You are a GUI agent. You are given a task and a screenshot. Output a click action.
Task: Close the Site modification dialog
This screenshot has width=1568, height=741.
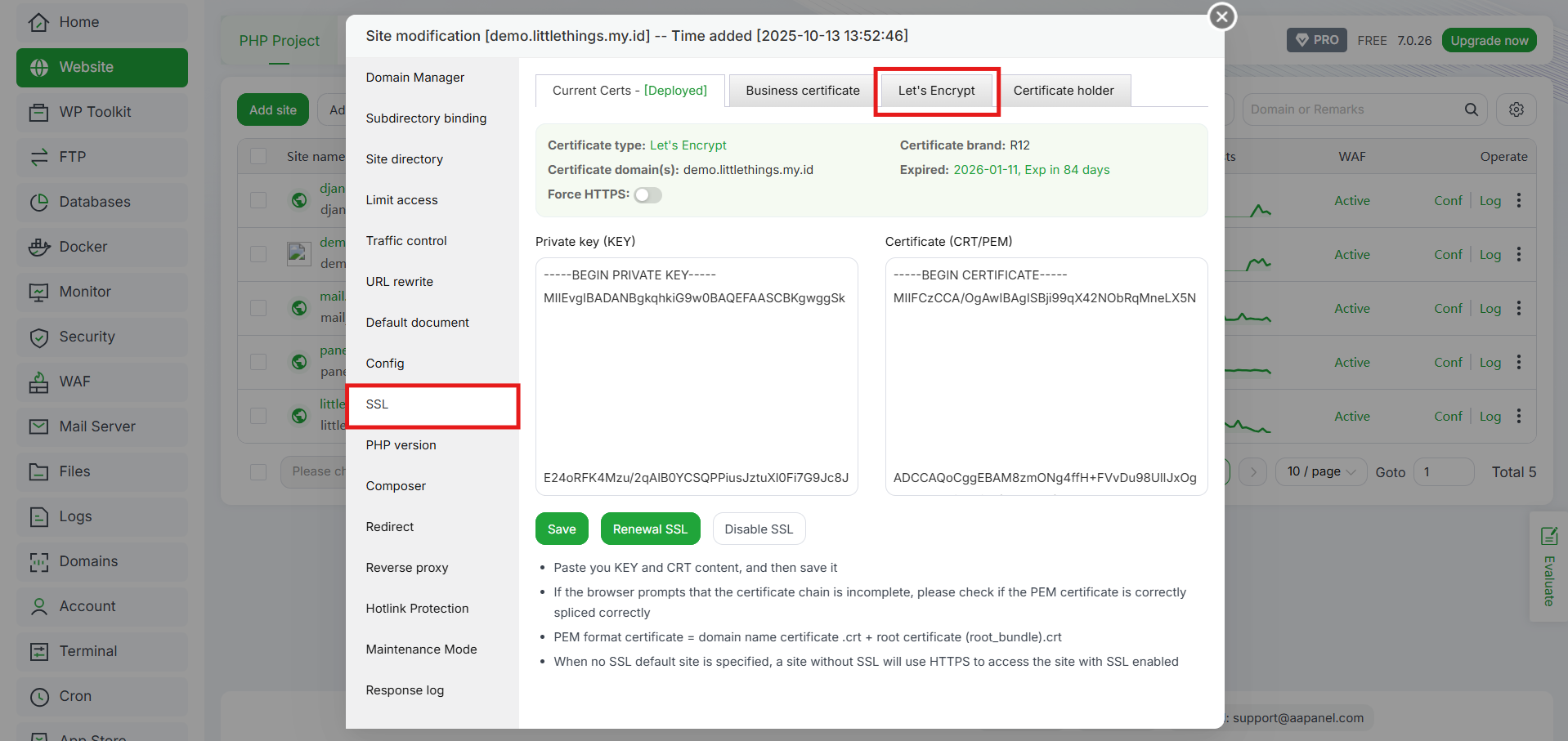(1222, 16)
